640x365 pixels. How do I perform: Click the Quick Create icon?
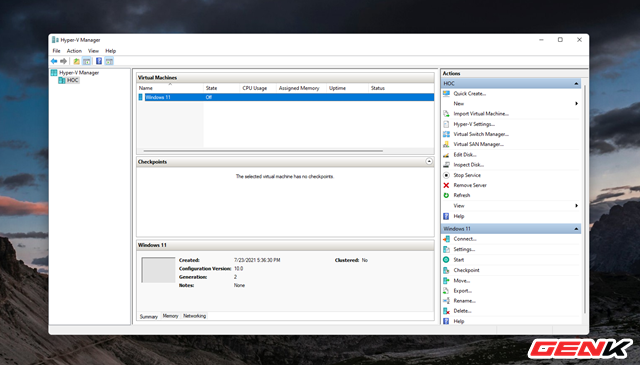[x=446, y=93]
